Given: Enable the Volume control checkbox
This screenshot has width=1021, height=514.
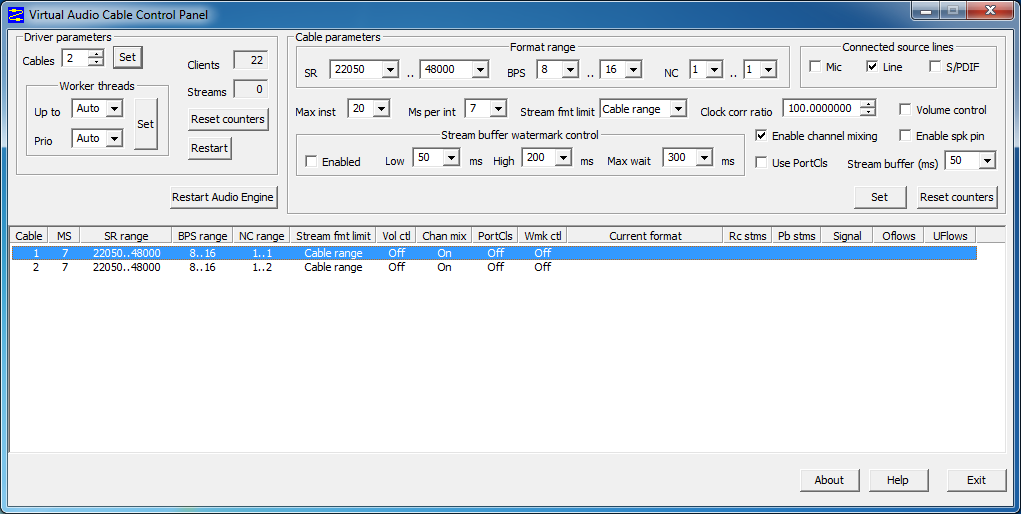Looking at the screenshot, I should [905, 109].
